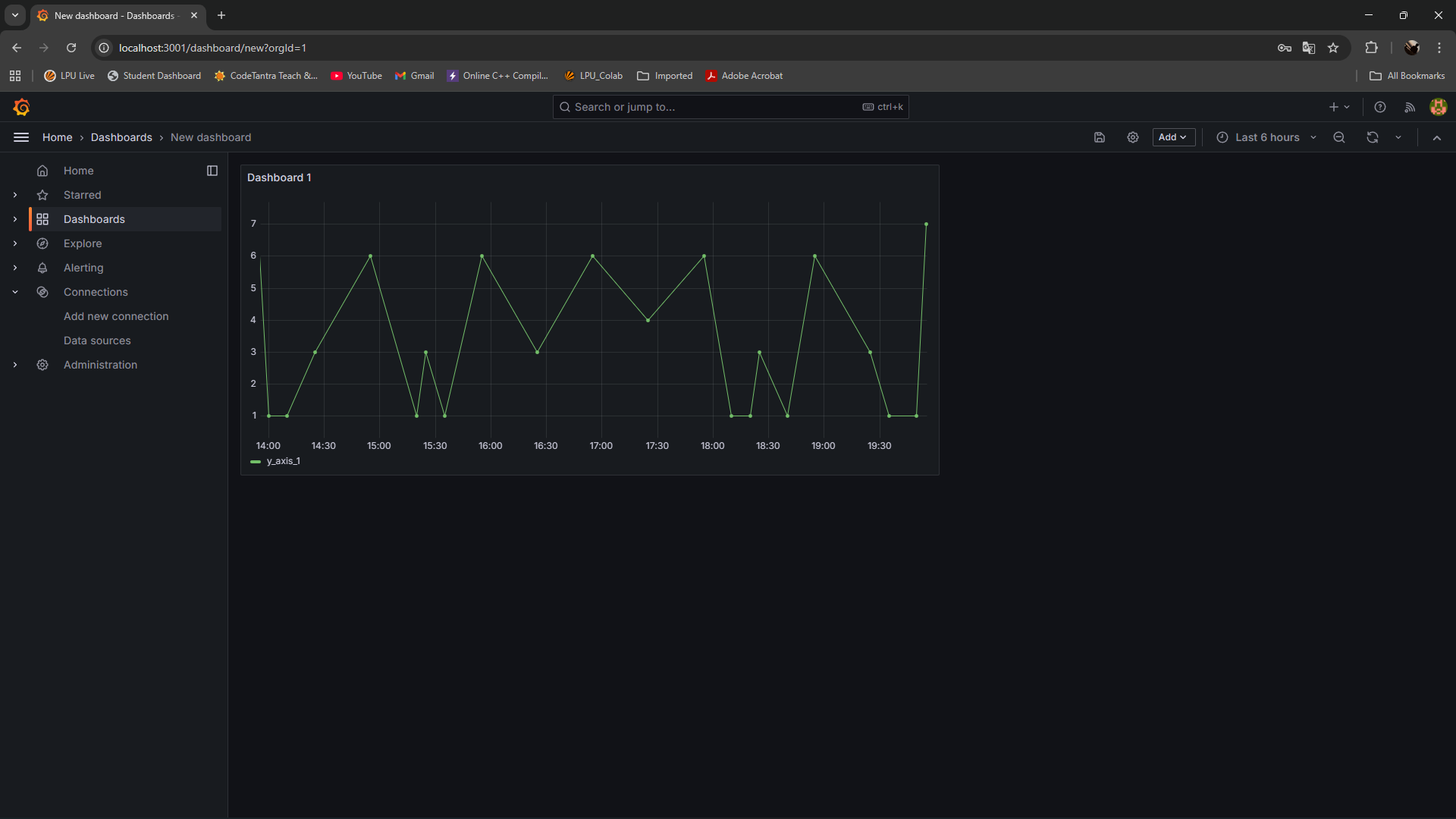Image resolution: width=1456 pixels, height=819 pixels.
Task: Toggle the hamburger menu button
Action: click(x=21, y=137)
